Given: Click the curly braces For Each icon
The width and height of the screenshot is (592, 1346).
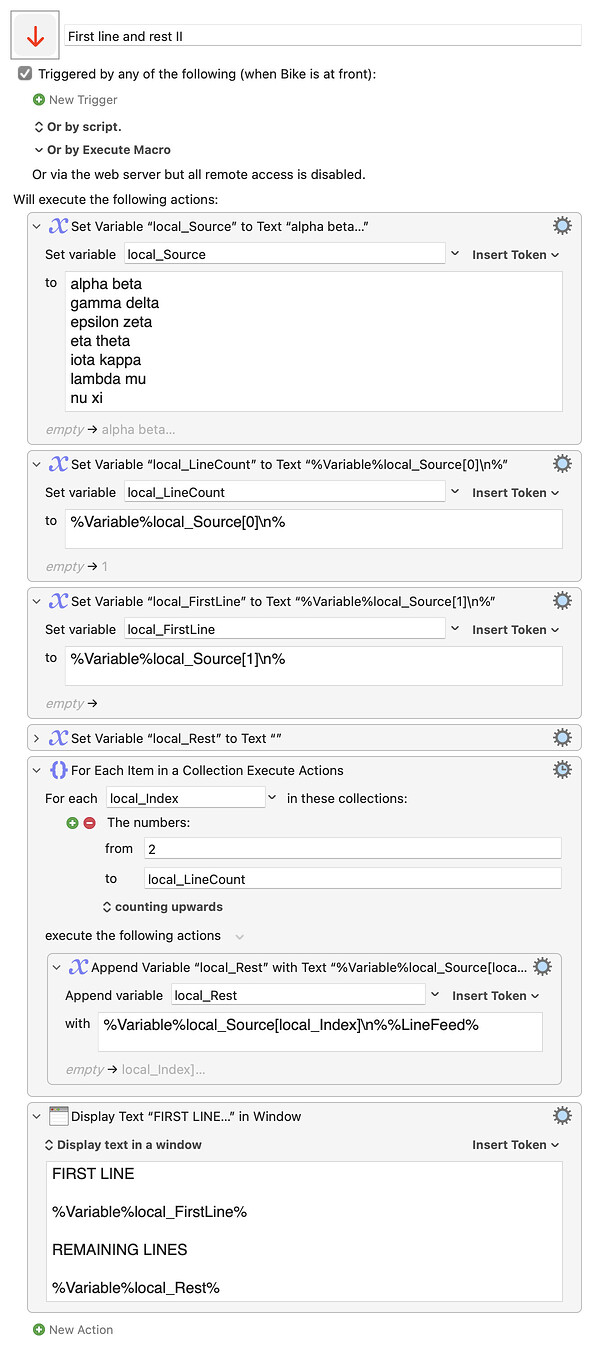Looking at the screenshot, I should [58, 770].
